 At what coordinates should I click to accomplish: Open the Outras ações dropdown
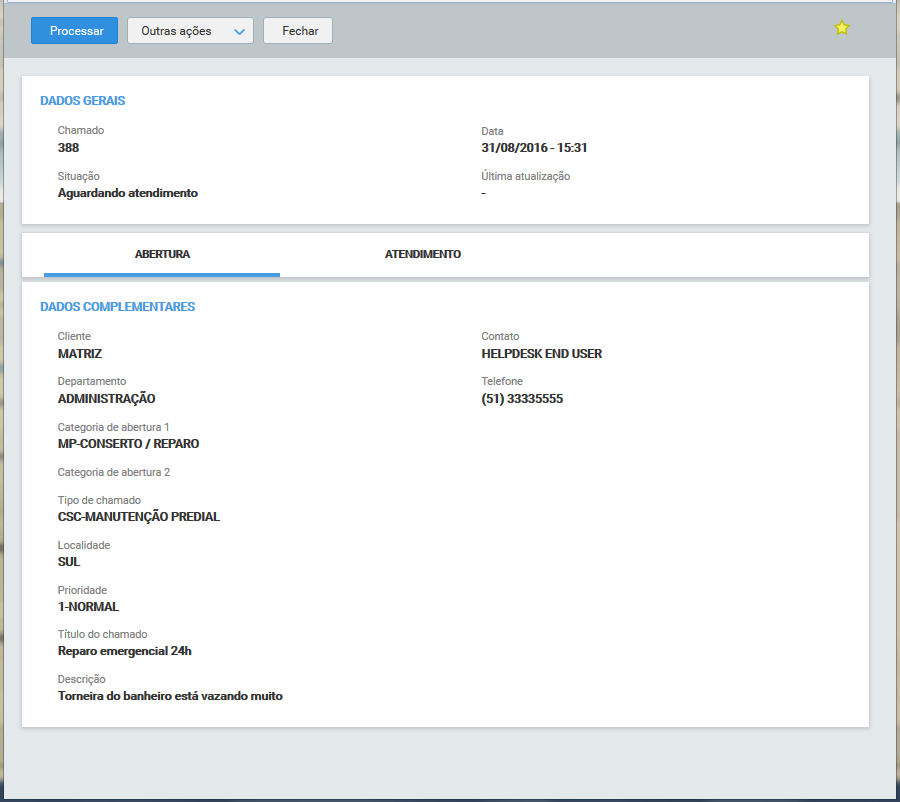click(x=190, y=31)
